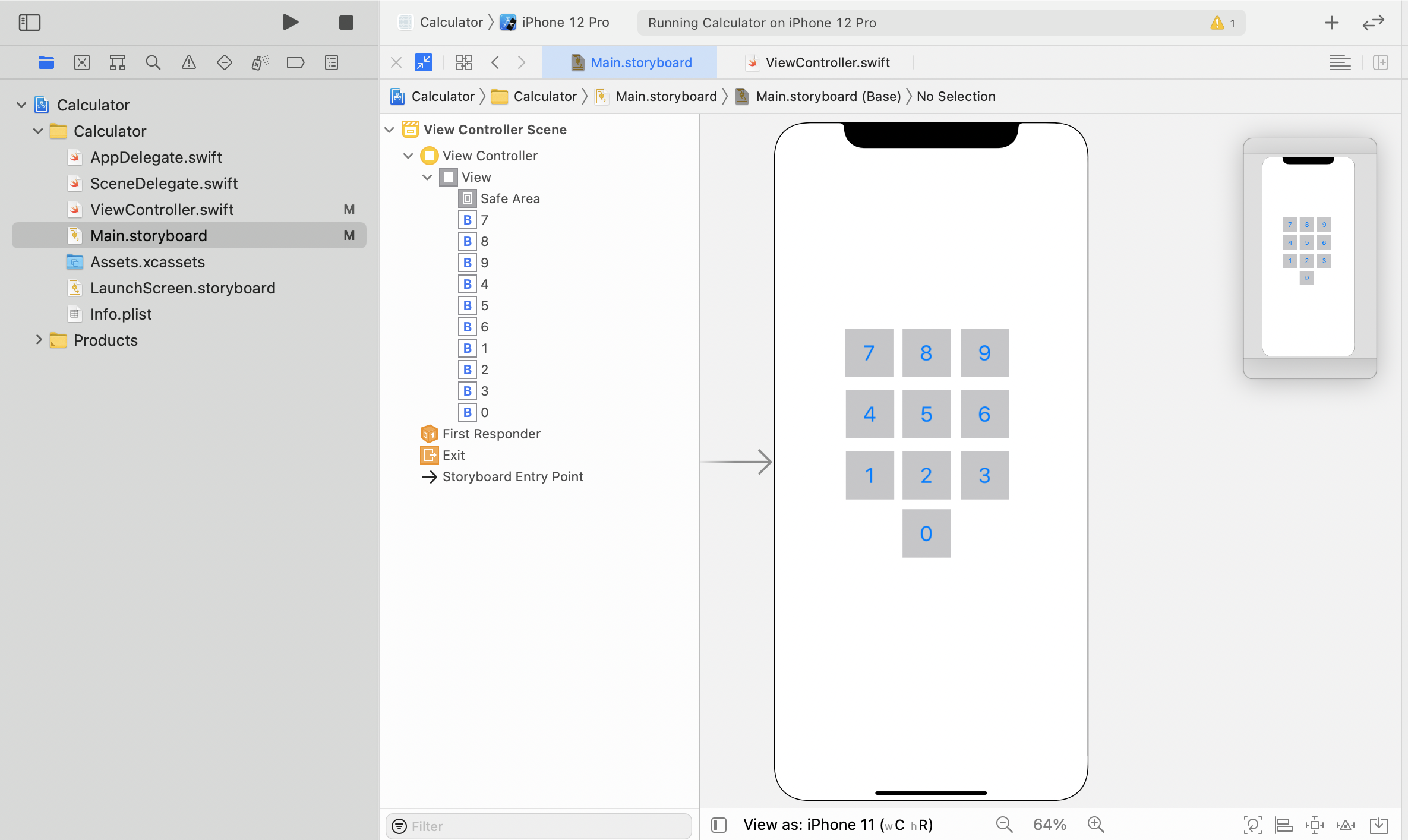Screen dimensions: 1408x840
Task: Click the Run play button
Action: [x=290, y=23]
